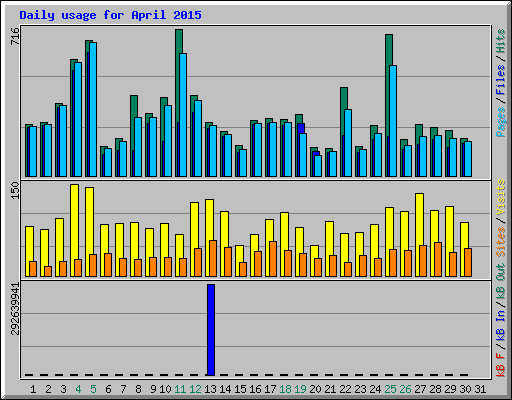512x400 pixels.
Task: Click the cyan pages bar for day 30
Action: 468,159
